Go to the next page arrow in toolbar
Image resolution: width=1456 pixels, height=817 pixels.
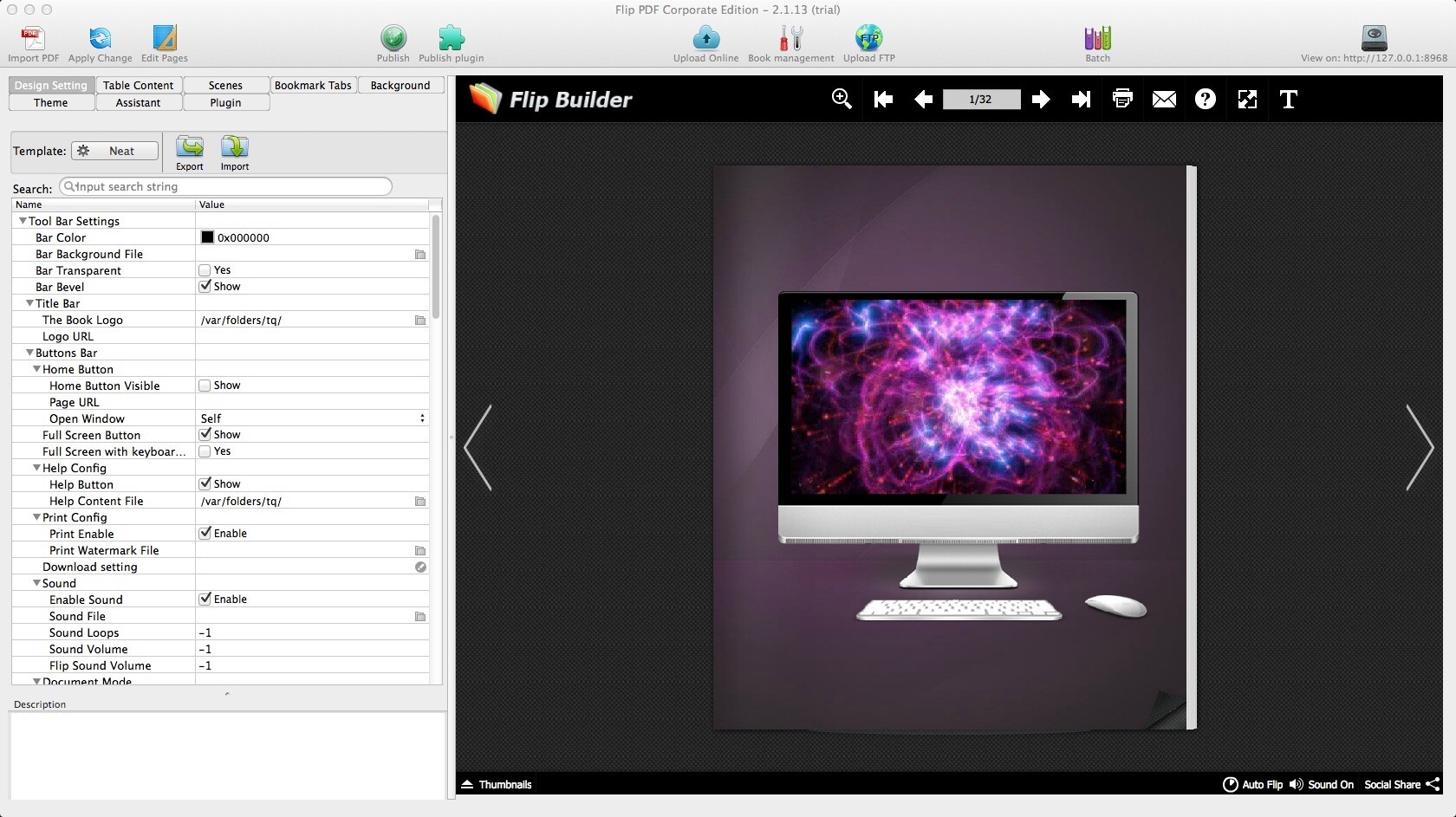tap(1041, 100)
